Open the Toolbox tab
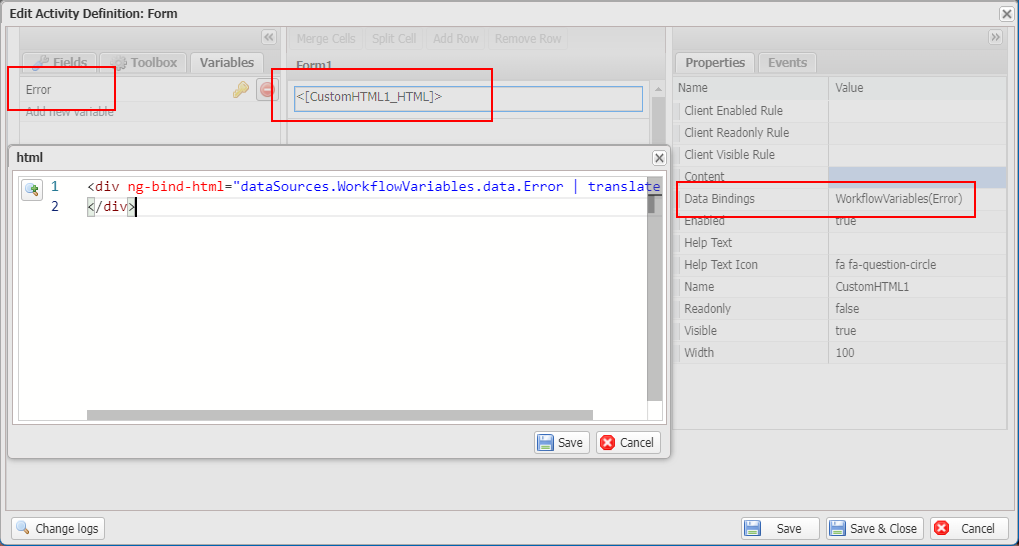1019x546 pixels. (x=145, y=63)
